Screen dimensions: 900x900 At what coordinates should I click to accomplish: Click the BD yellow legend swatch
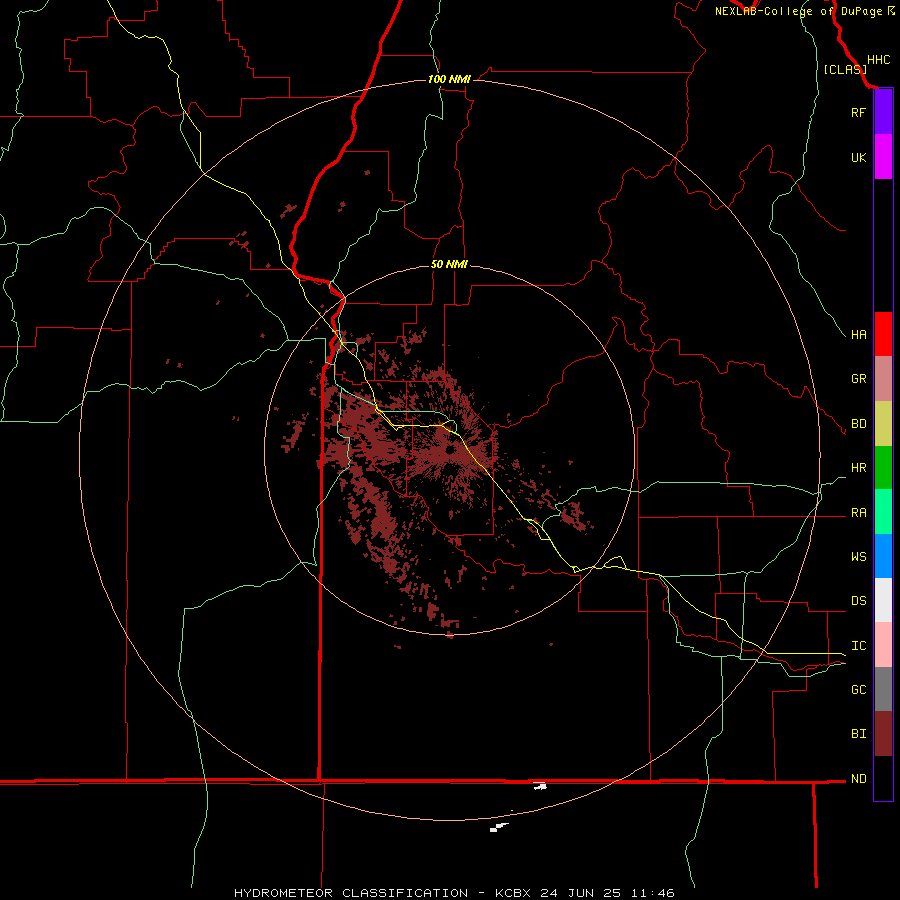pos(883,424)
